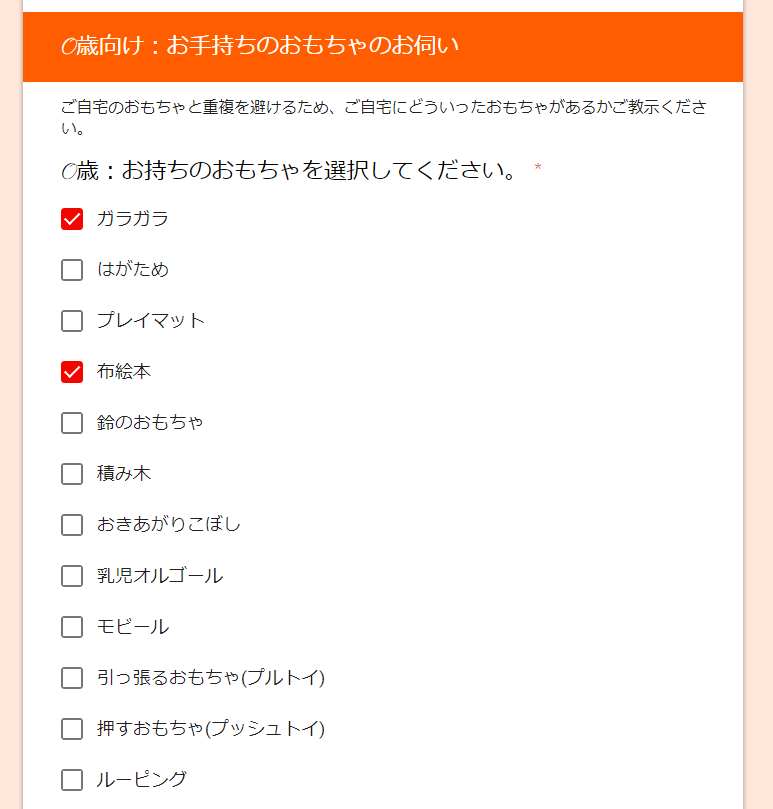Viewport: 773px width, 809px height.
Task: Click the description text about ご自宅のおもちゃ
Action: (x=383, y=117)
